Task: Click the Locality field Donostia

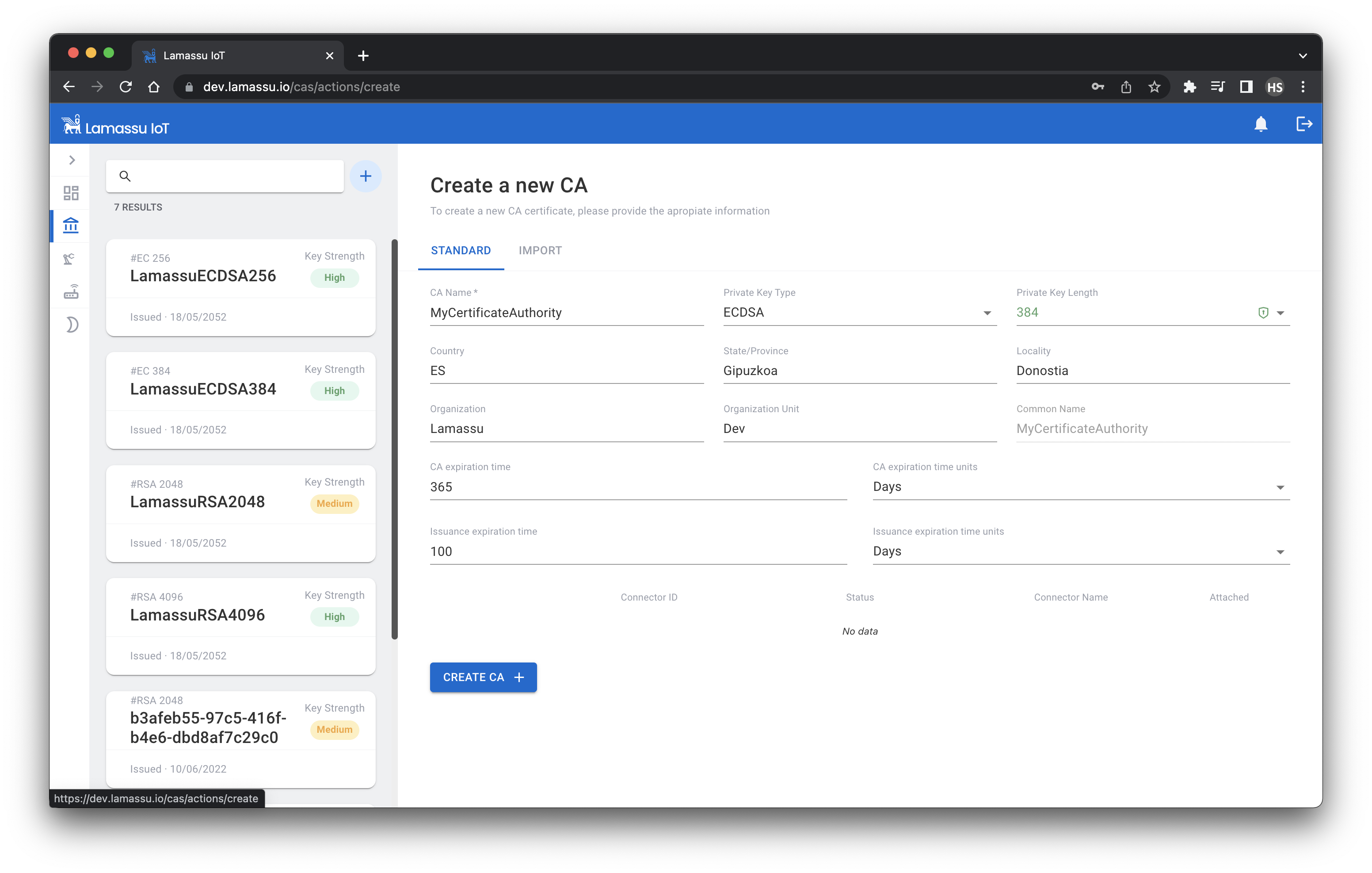Action: coord(1153,371)
